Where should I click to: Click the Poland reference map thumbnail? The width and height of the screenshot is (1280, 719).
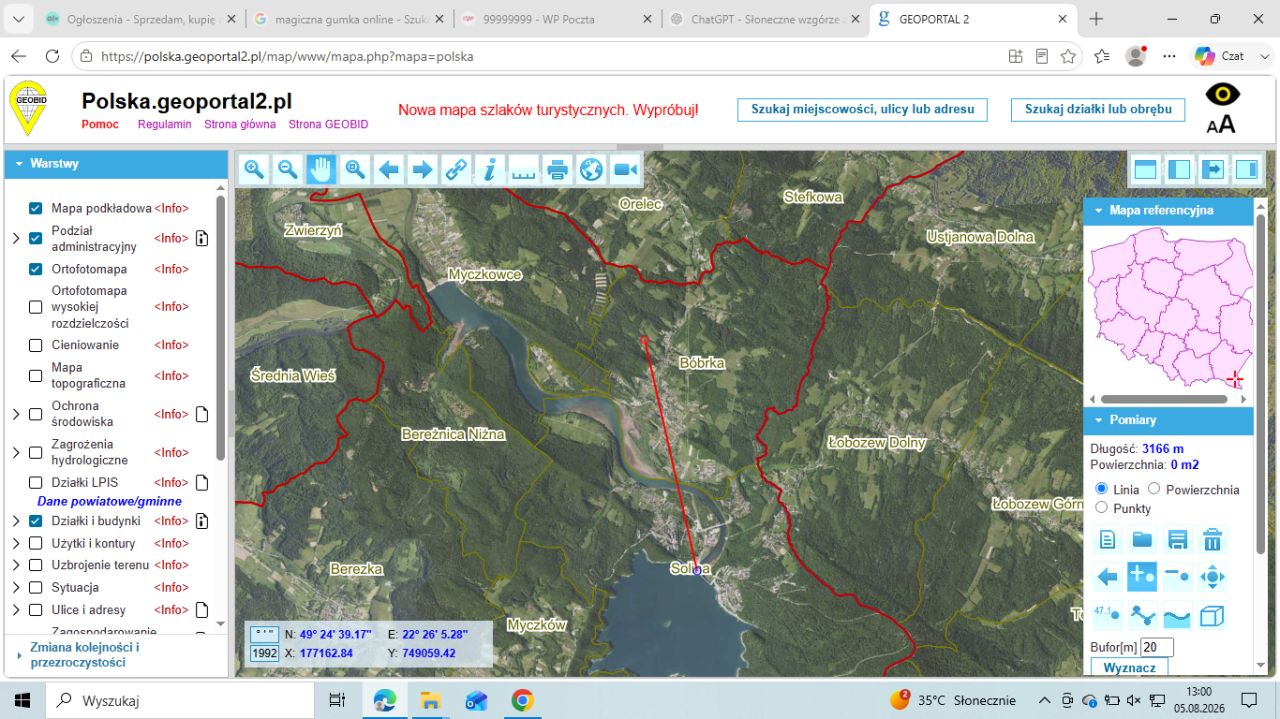click(x=1168, y=308)
